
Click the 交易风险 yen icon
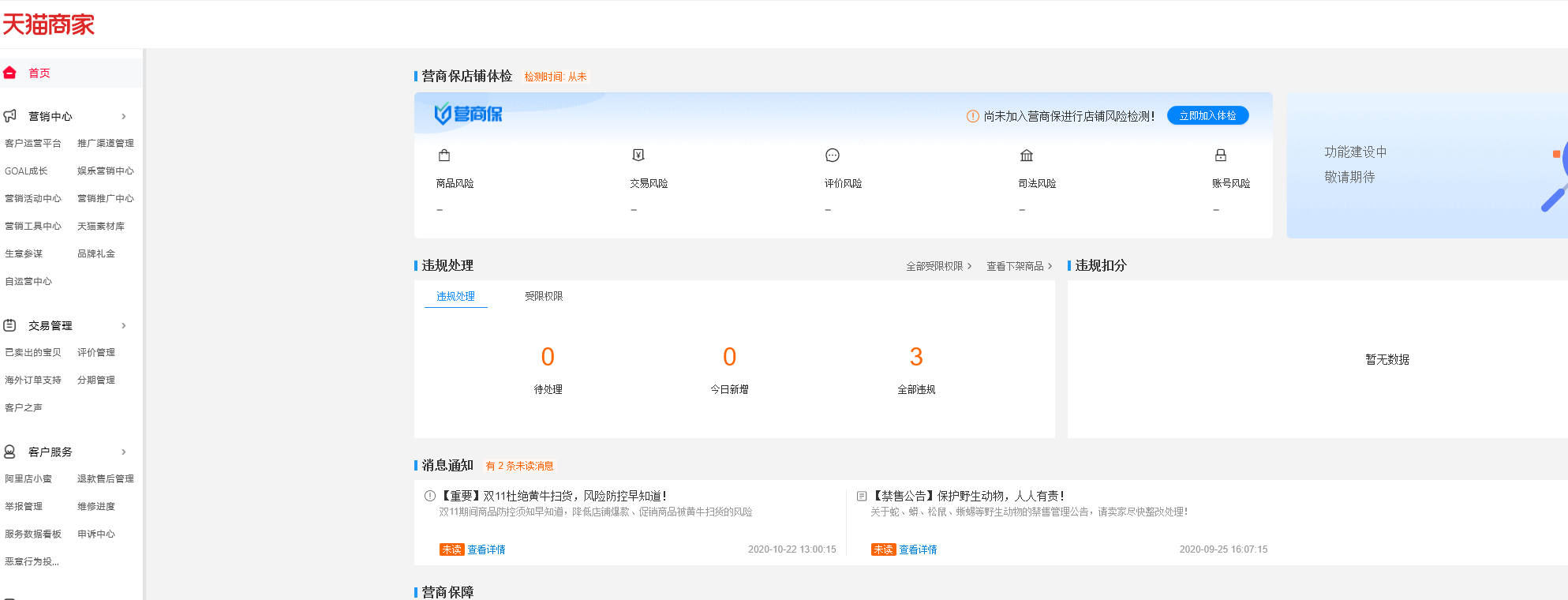pos(638,155)
